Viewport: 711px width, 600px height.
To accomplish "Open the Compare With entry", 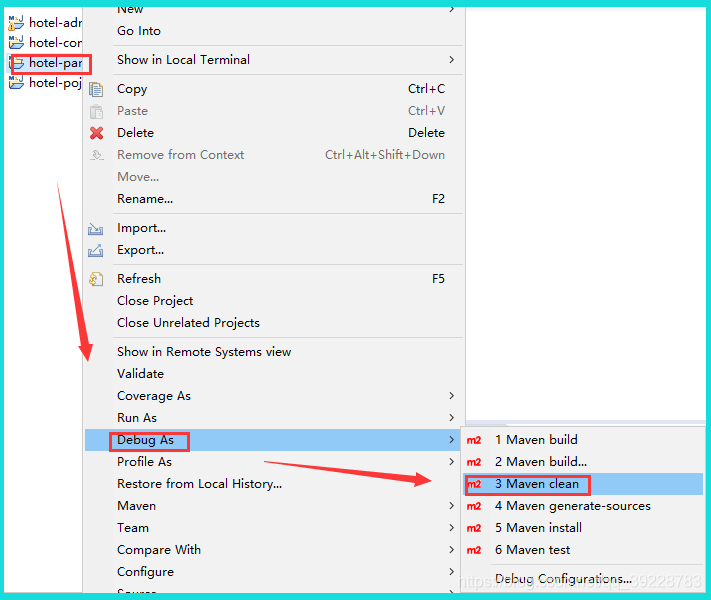I will coord(159,550).
